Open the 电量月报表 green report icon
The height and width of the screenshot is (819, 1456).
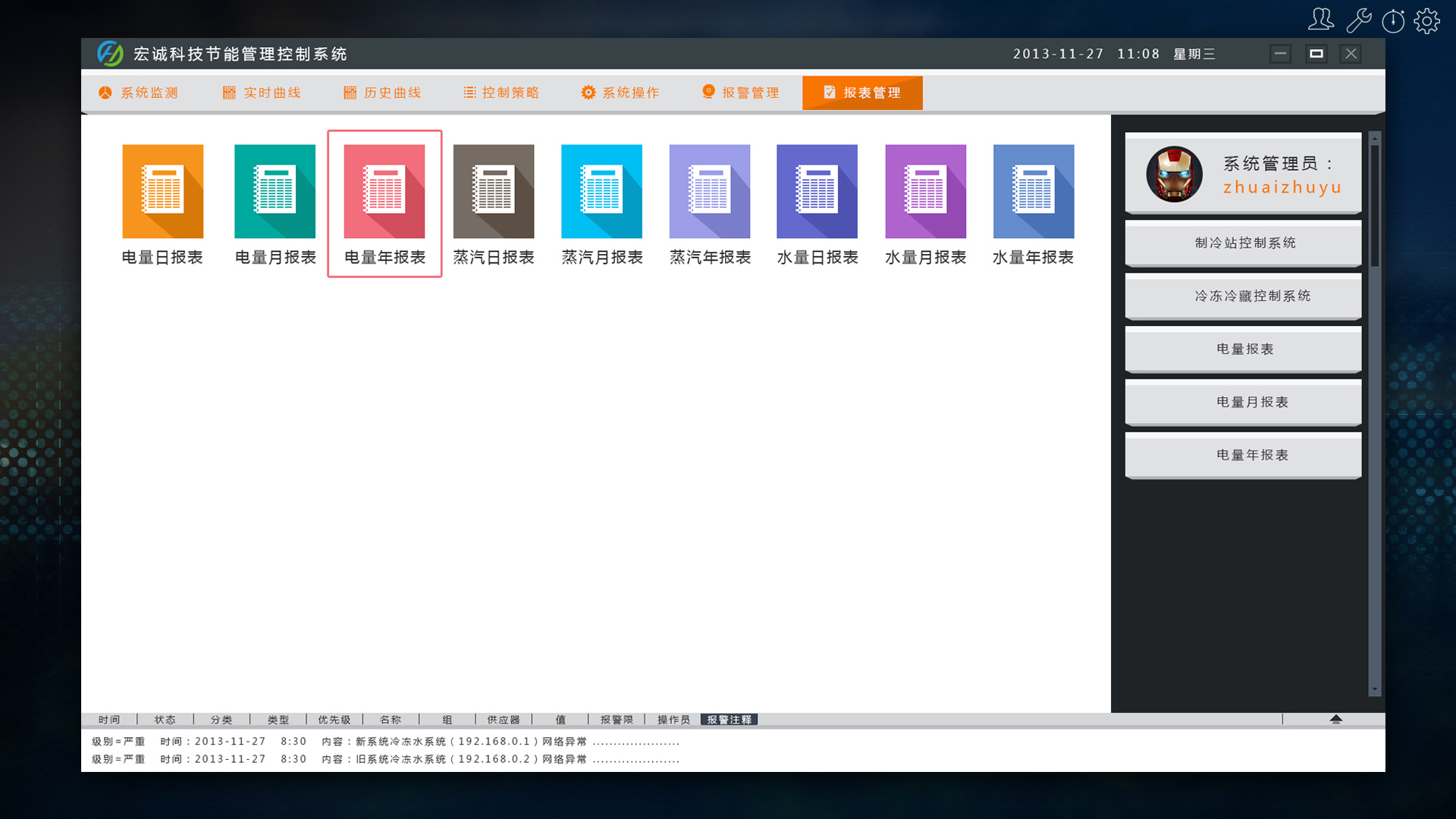[x=275, y=191]
